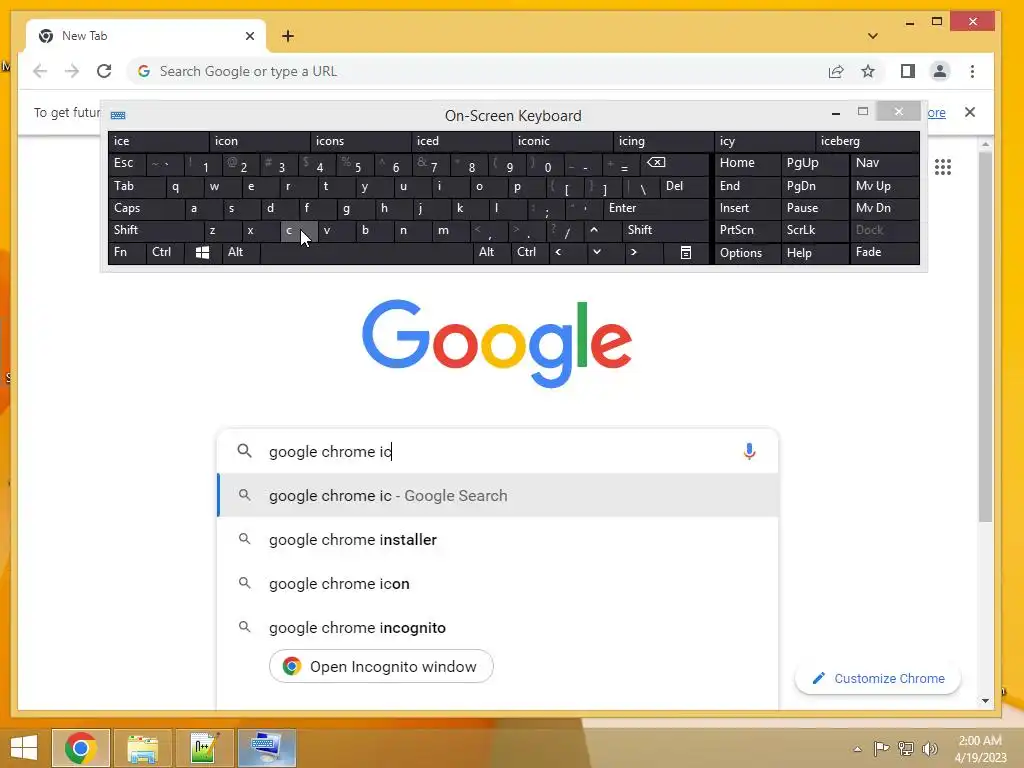The height and width of the screenshot is (768, 1024).
Task: Select On-Screen Keyboard taskbar icon
Action: pos(266,748)
